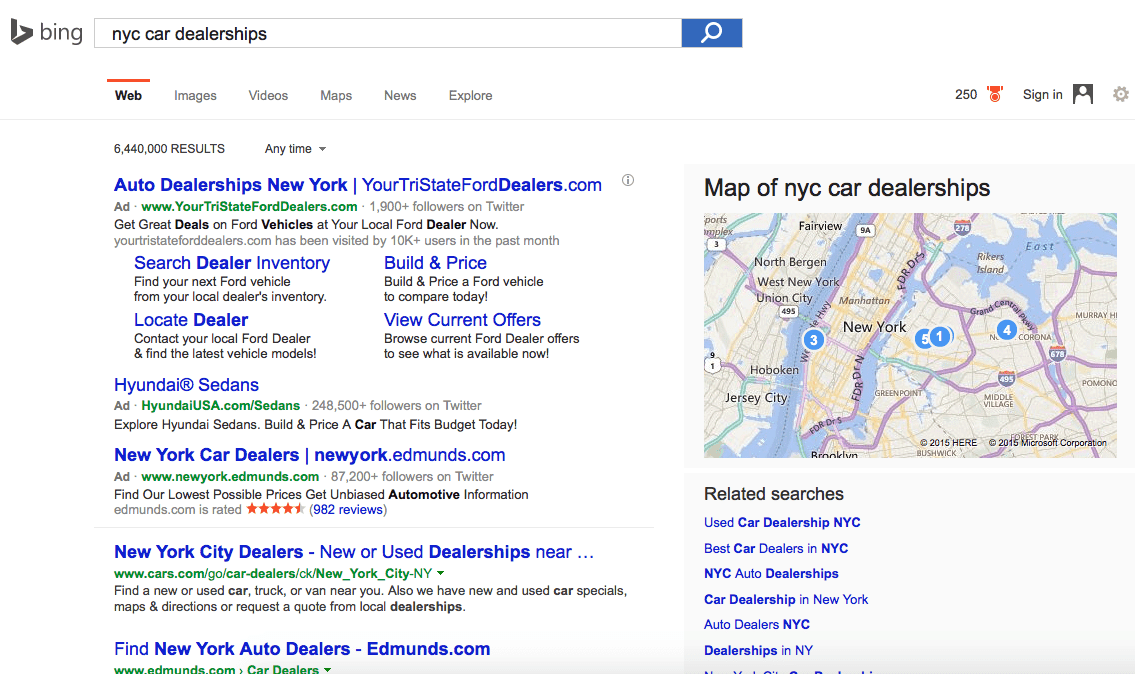Switch to the Web tab

[x=128, y=96]
